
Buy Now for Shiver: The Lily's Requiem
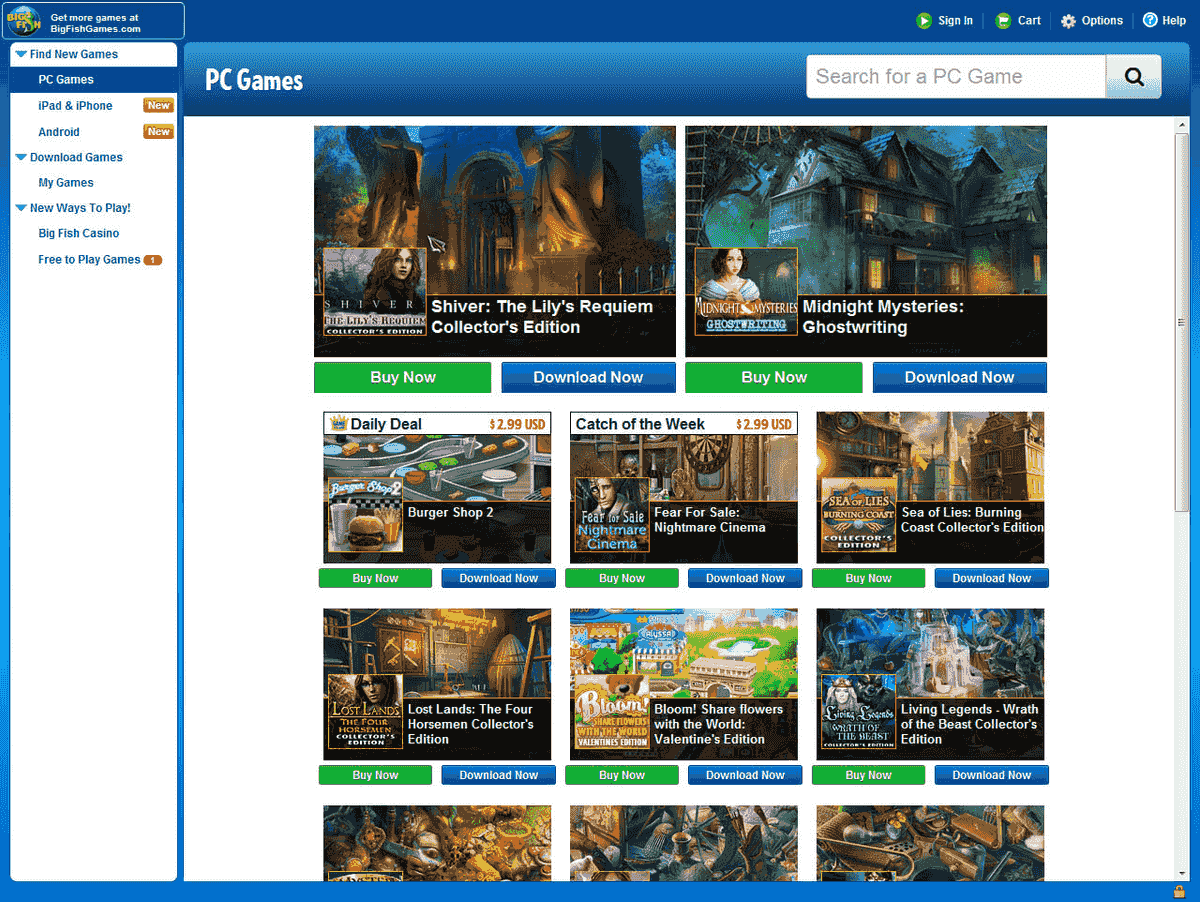[402, 377]
